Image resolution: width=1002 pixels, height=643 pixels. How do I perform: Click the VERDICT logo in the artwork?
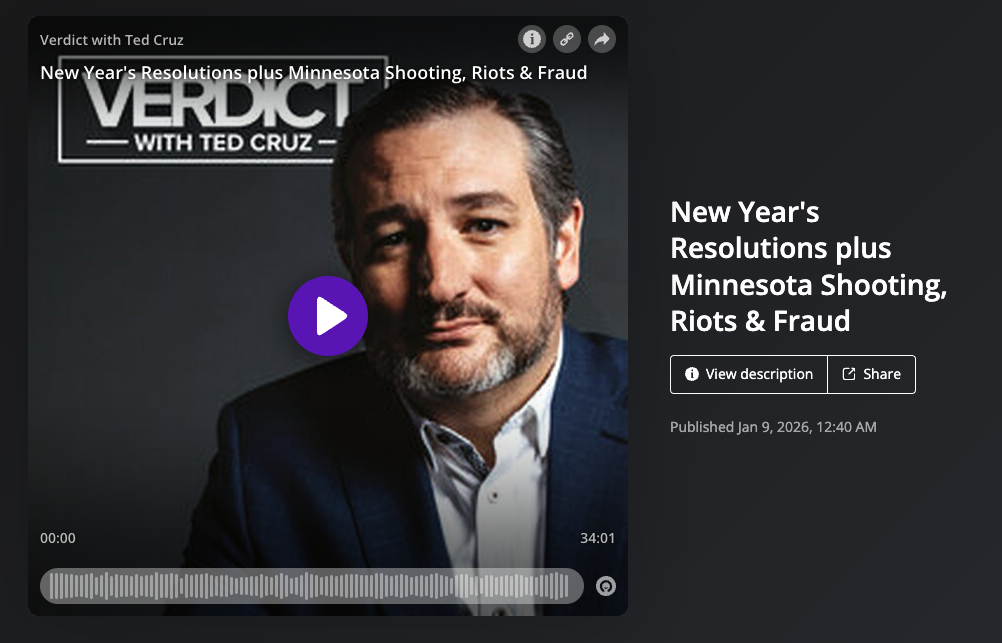click(220, 110)
